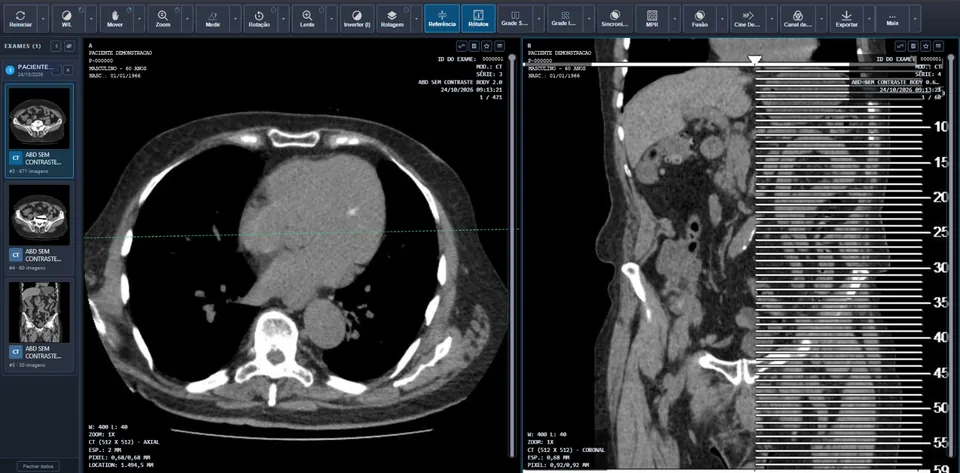The height and width of the screenshot is (473, 960).
Task: Toggle the Referência reference lines button
Action: click(442, 18)
